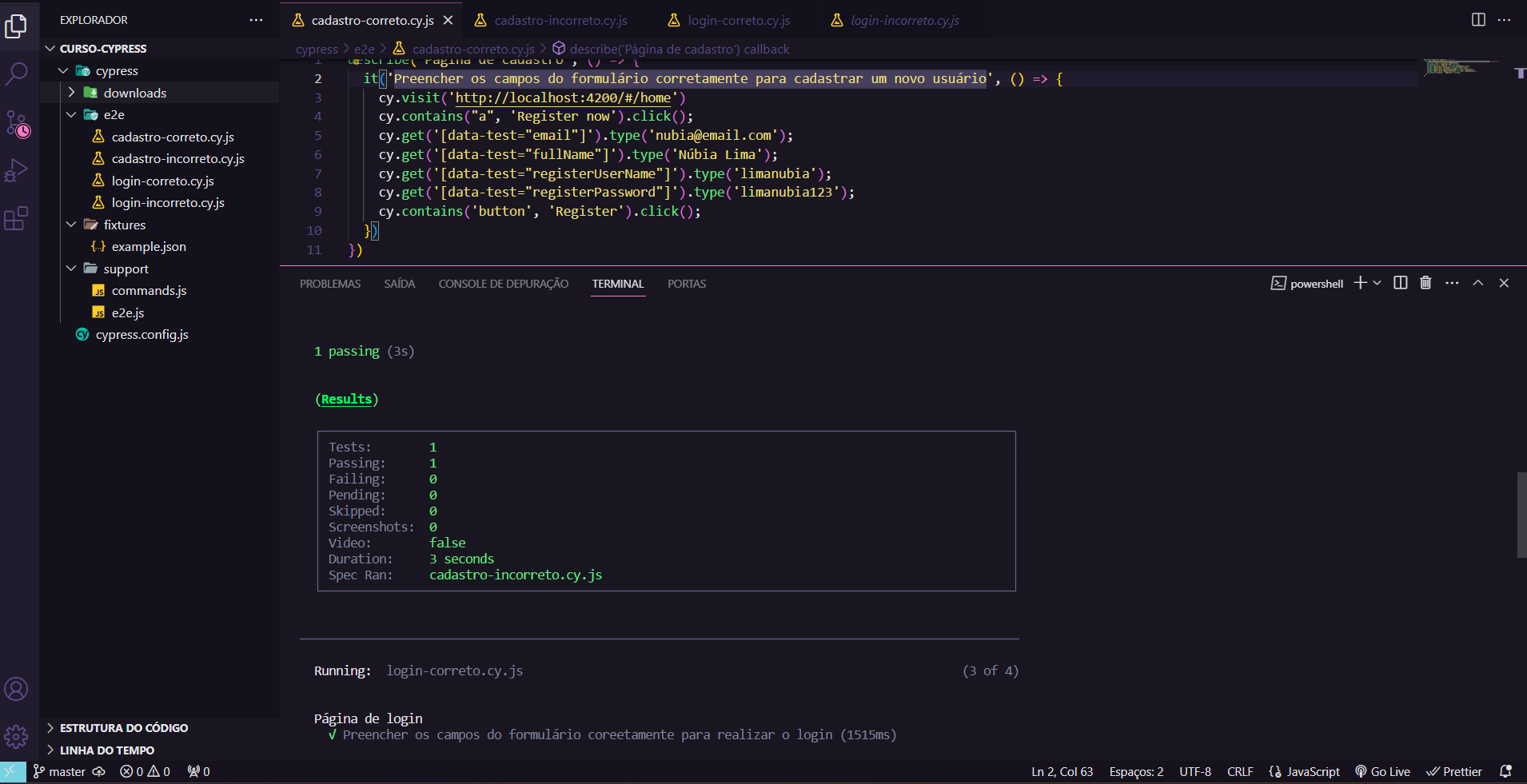Click the editor minimap preview
Image resolution: width=1527 pixels, height=784 pixels.
pos(1461,67)
